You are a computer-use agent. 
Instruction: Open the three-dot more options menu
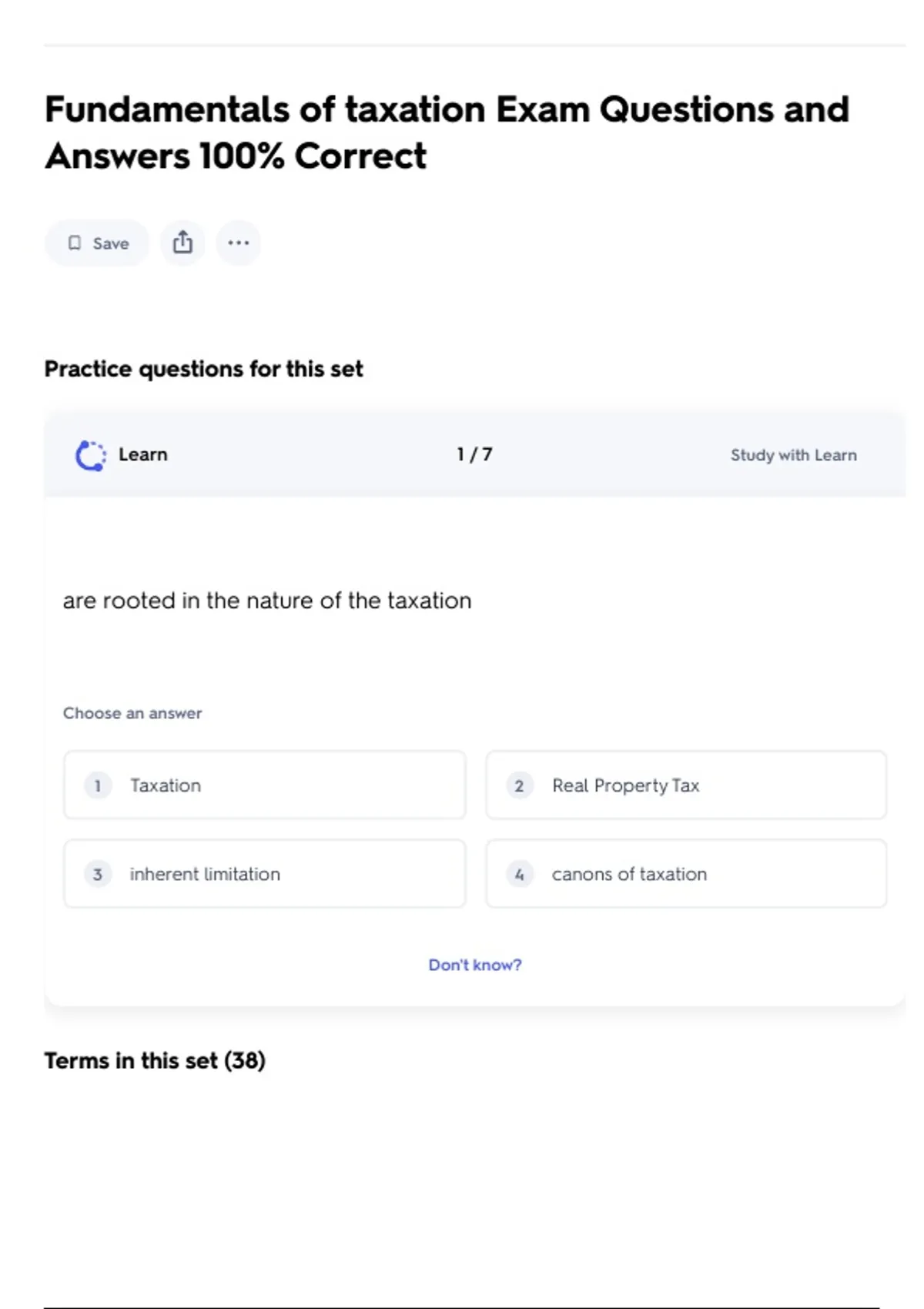point(239,243)
